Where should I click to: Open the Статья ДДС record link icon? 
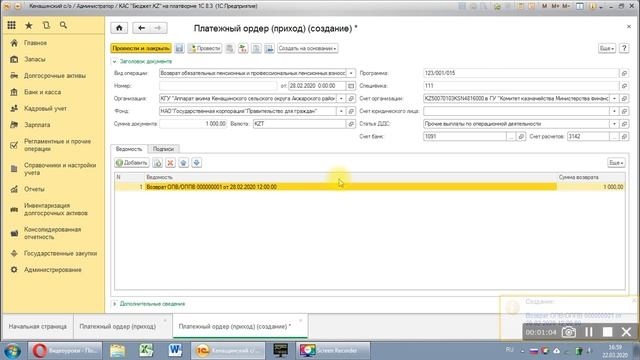624,124
